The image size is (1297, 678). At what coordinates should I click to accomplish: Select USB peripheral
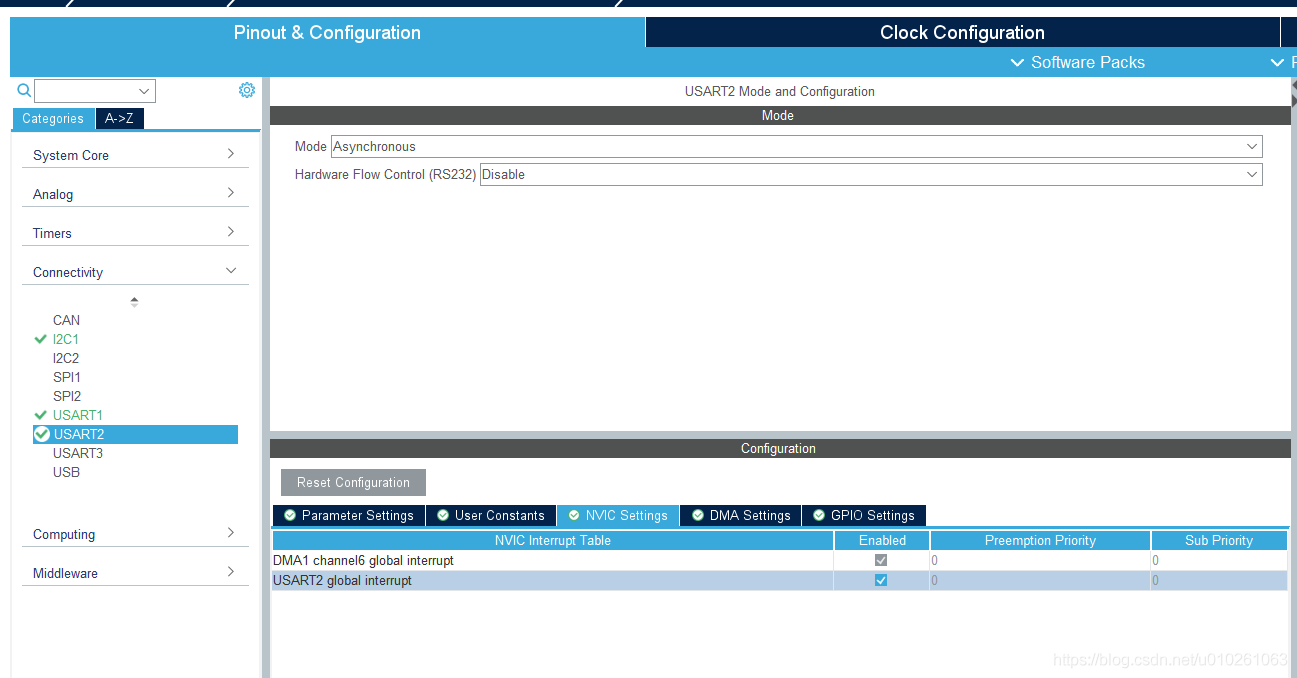pyautogui.click(x=66, y=472)
